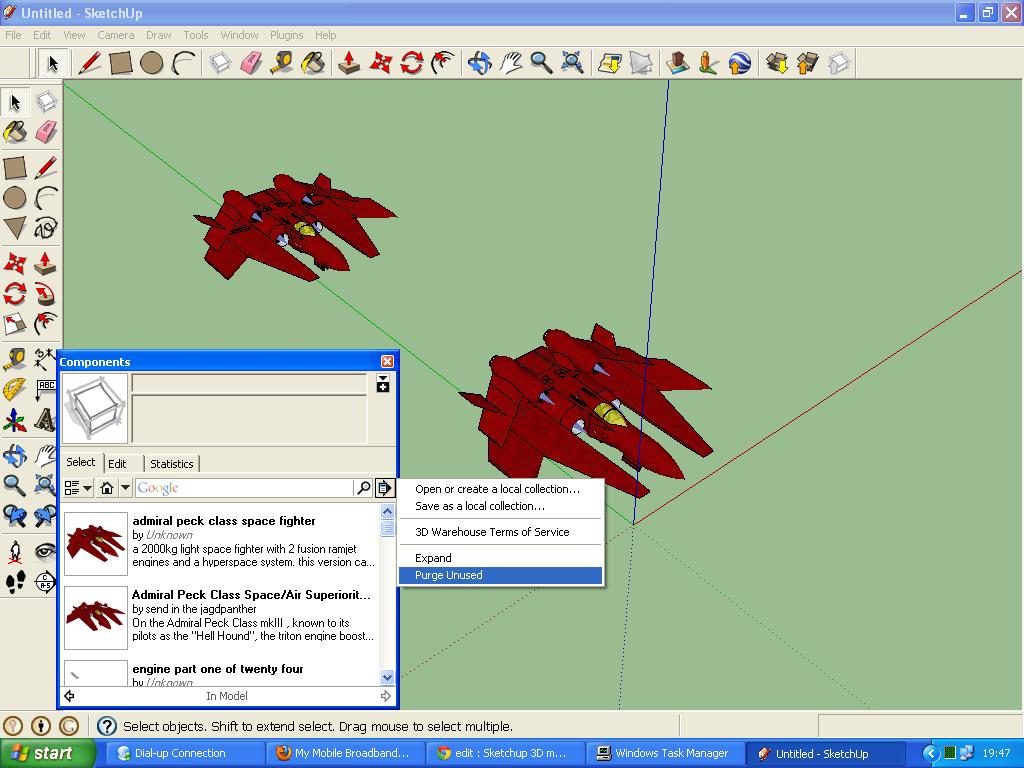The height and width of the screenshot is (768, 1024).
Task: Open the Plugins menu
Action: tap(286, 35)
